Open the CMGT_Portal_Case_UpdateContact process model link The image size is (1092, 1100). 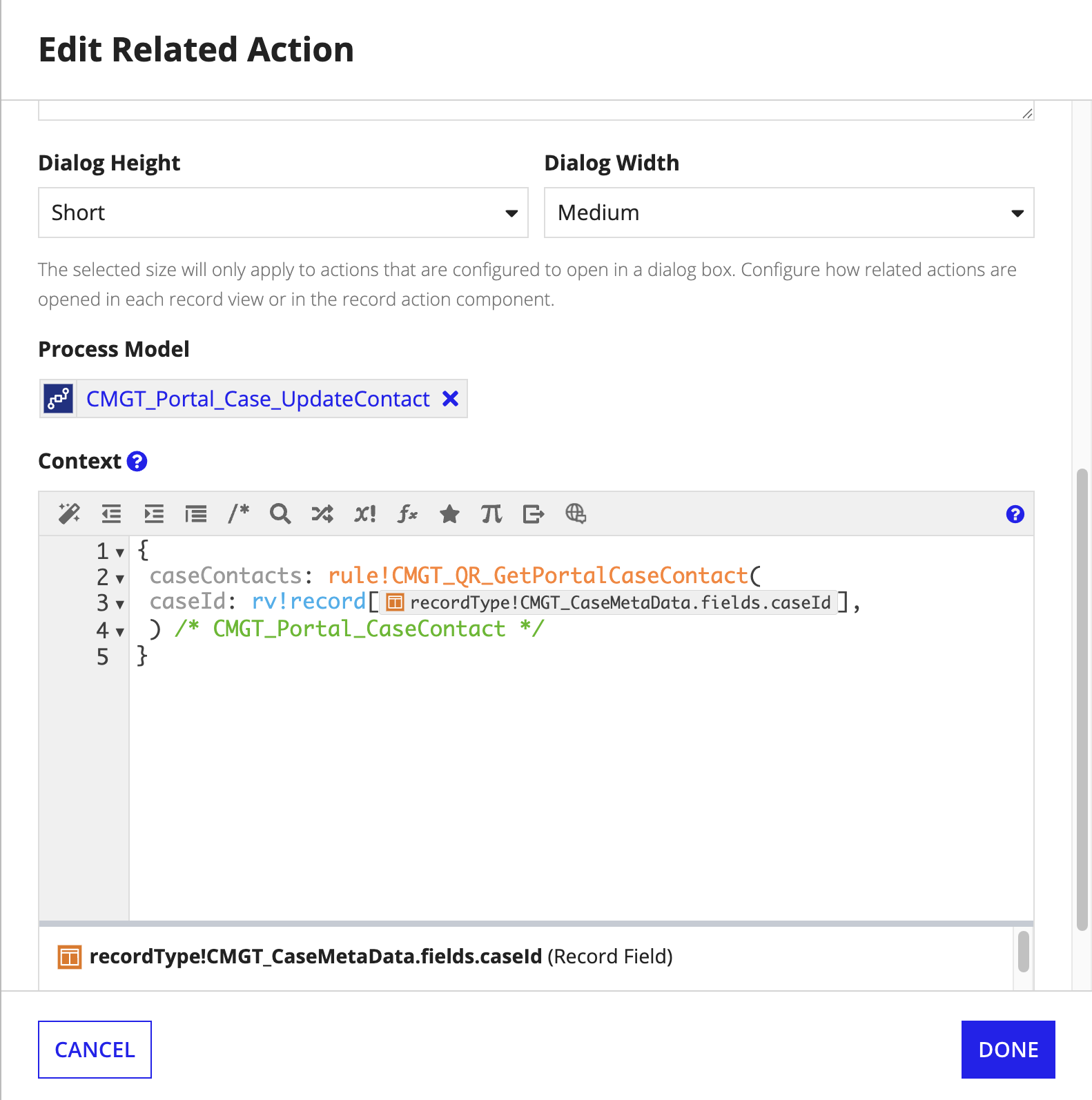[258, 399]
